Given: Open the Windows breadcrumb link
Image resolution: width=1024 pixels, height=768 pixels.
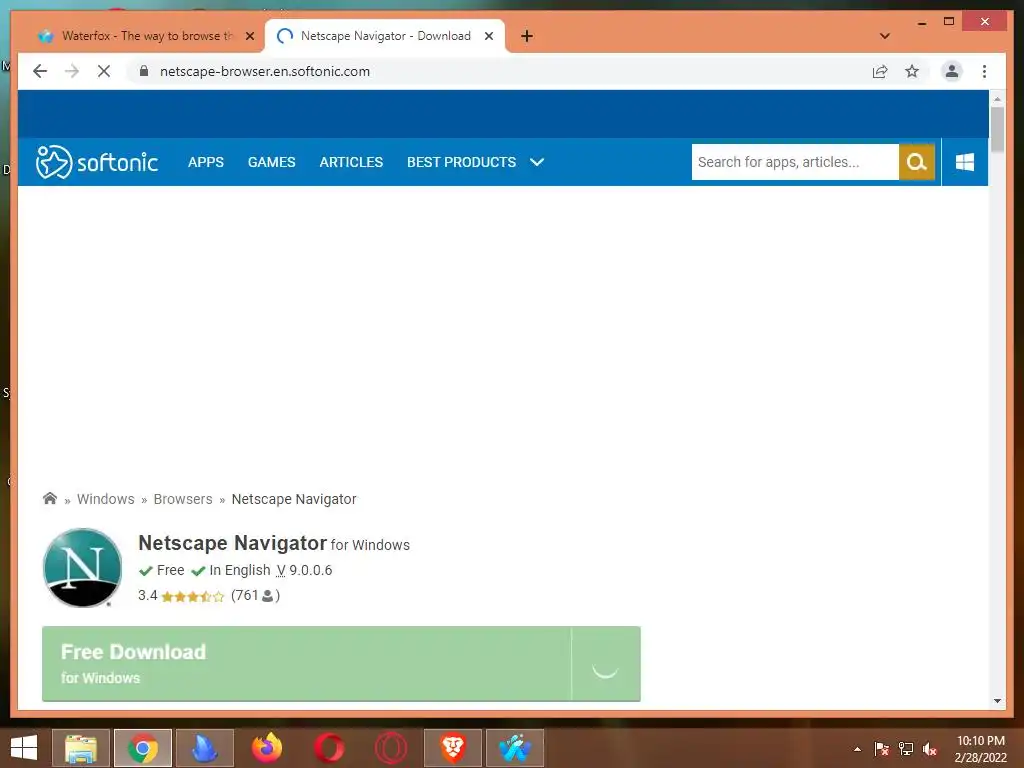Looking at the screenshot, I should (106, 499).
